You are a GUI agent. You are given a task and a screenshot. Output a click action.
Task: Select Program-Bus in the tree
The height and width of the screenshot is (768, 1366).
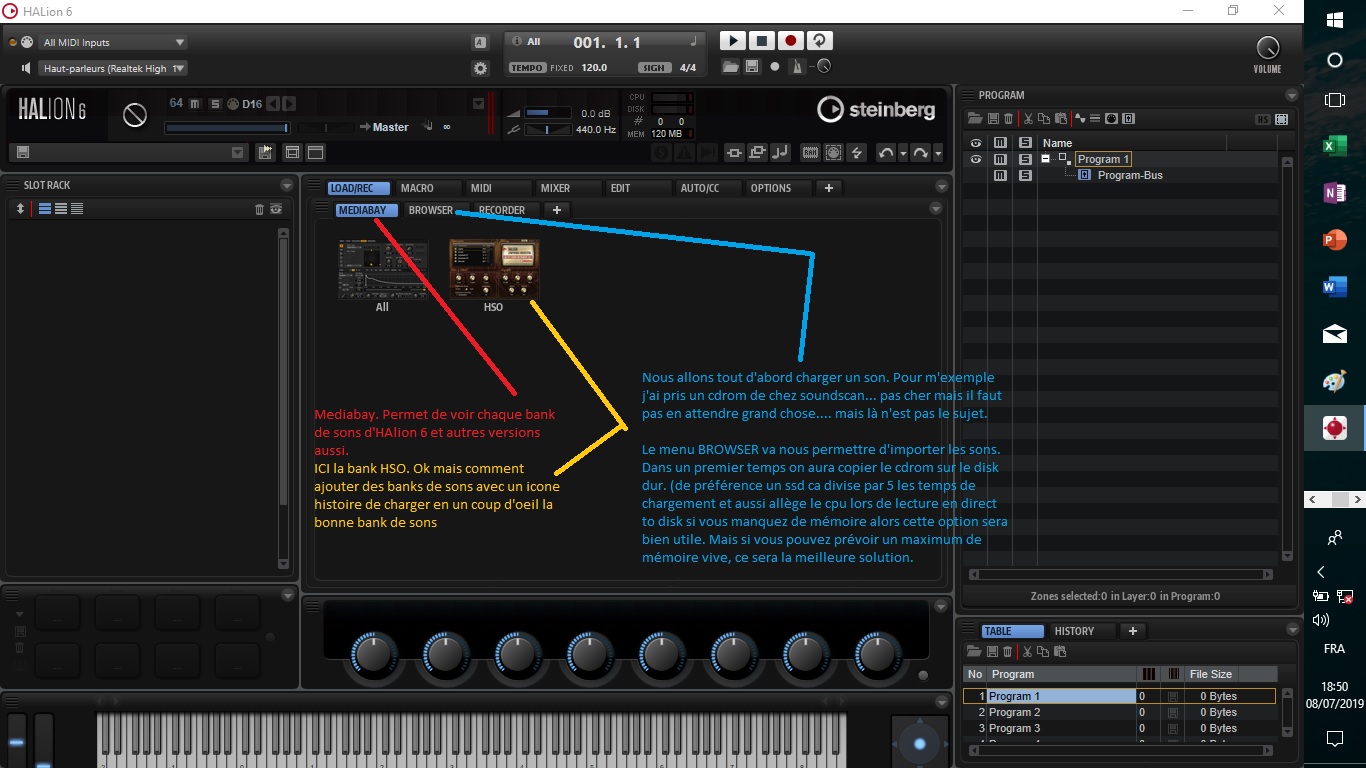pos(1130,175)
